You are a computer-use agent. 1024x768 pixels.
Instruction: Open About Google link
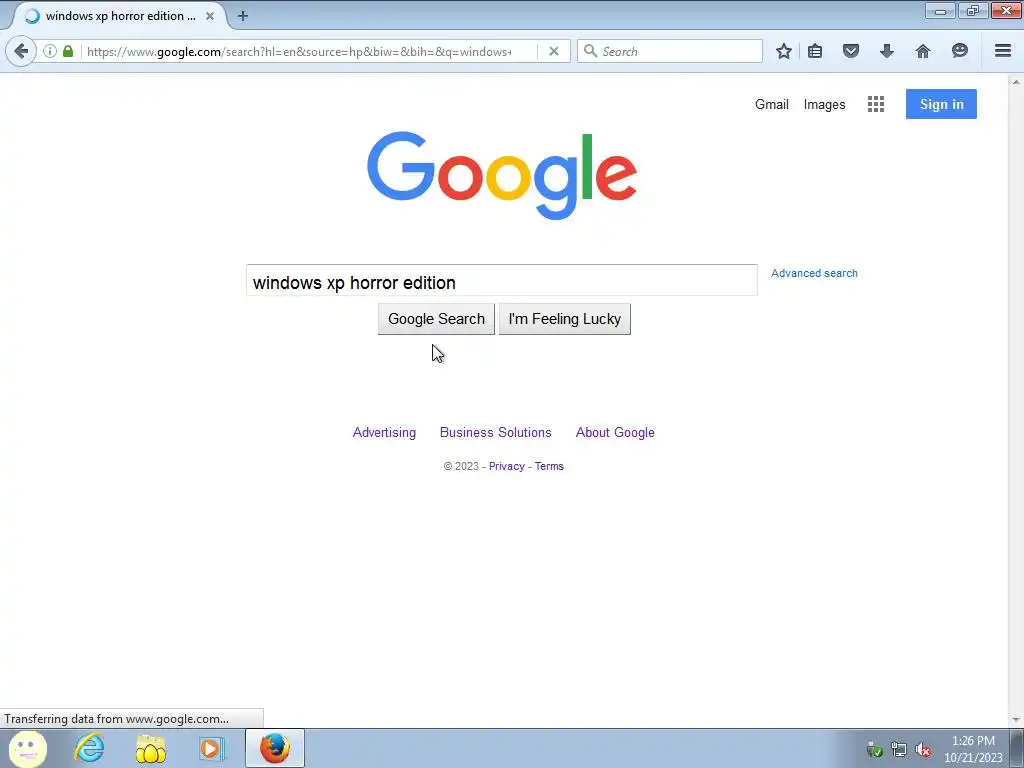[615, 432]
